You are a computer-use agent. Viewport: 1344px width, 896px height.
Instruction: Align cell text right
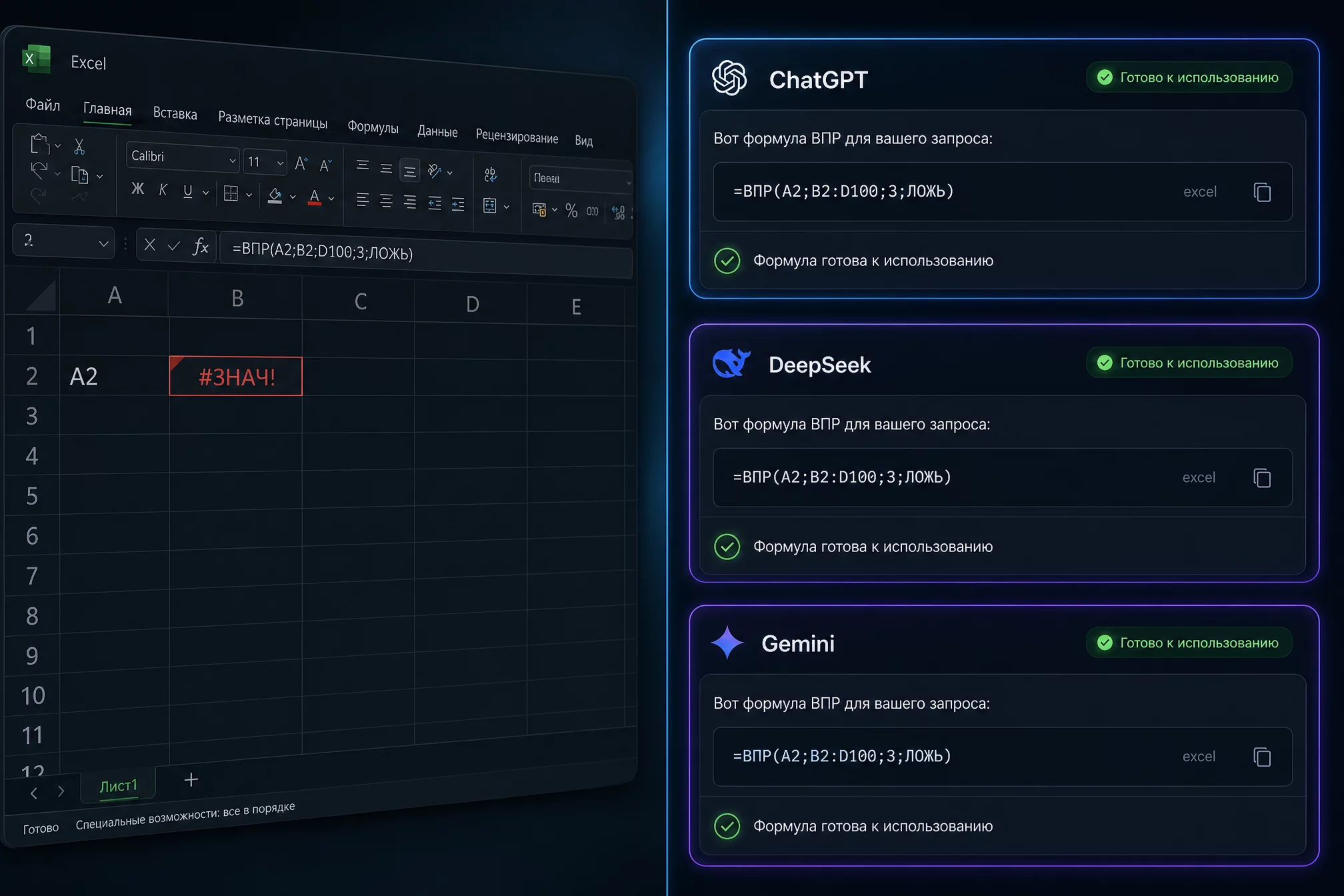point(410,202)
